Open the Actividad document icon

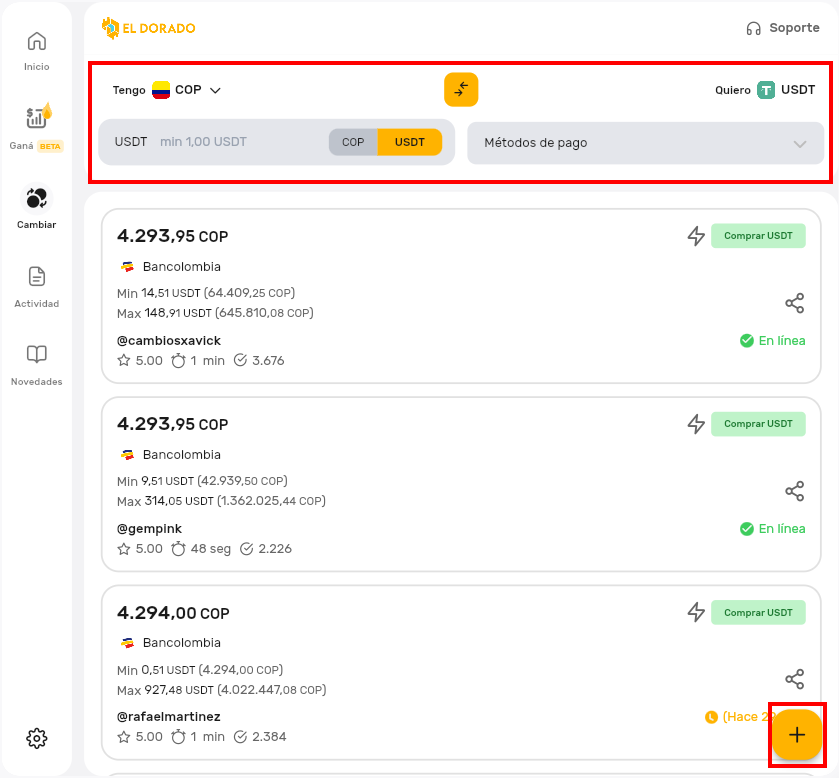tap(36, 277)
